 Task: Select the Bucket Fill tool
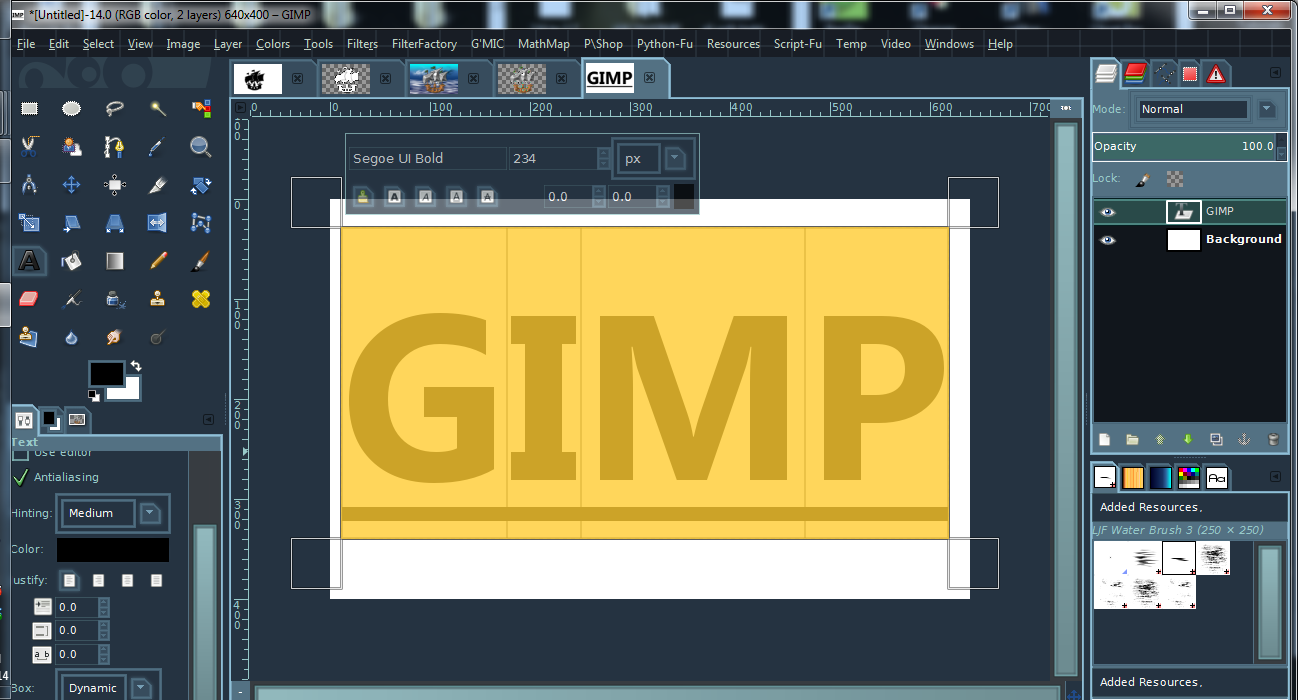coord(72,261)
